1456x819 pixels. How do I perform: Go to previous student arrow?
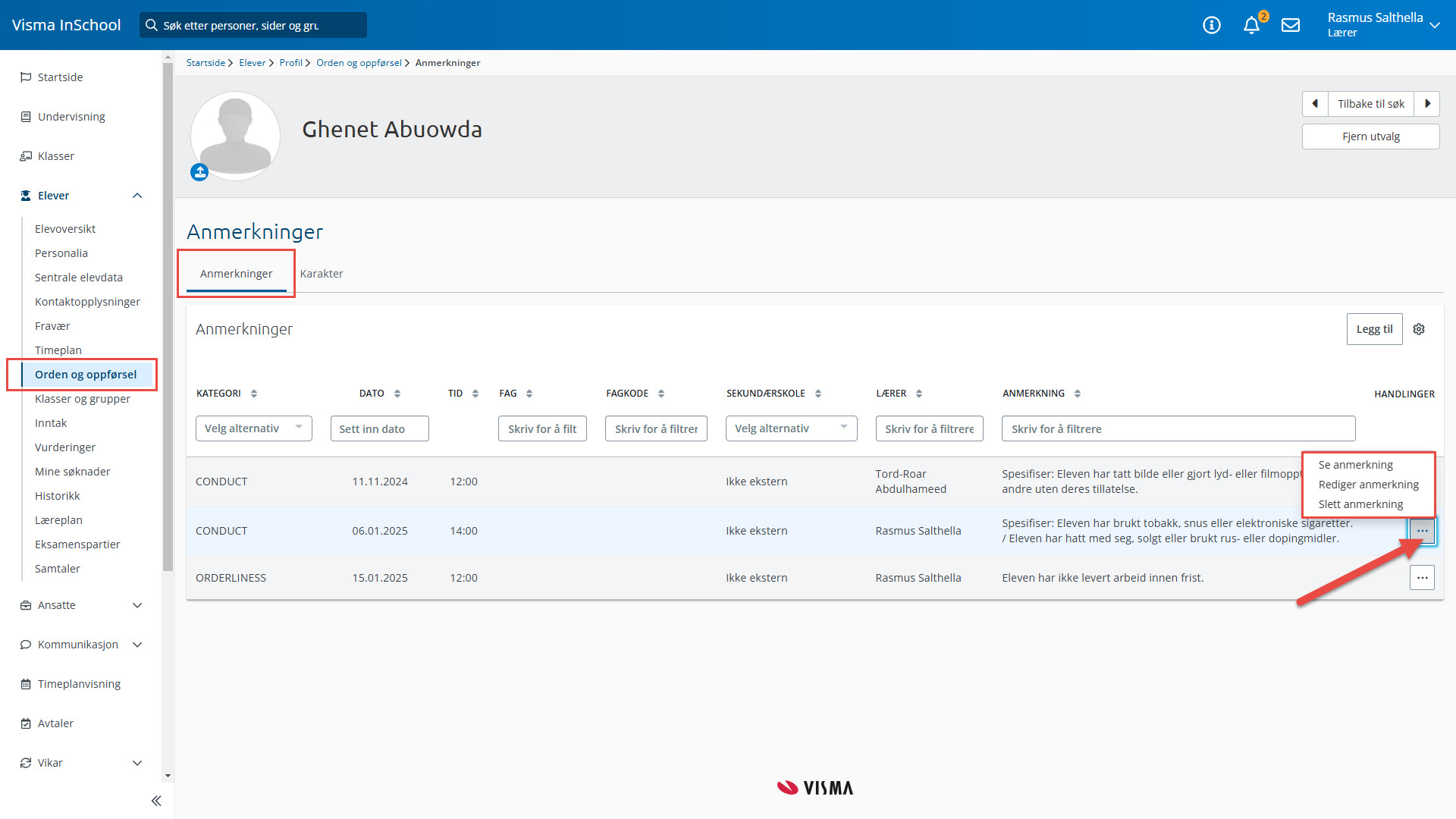1315,104
